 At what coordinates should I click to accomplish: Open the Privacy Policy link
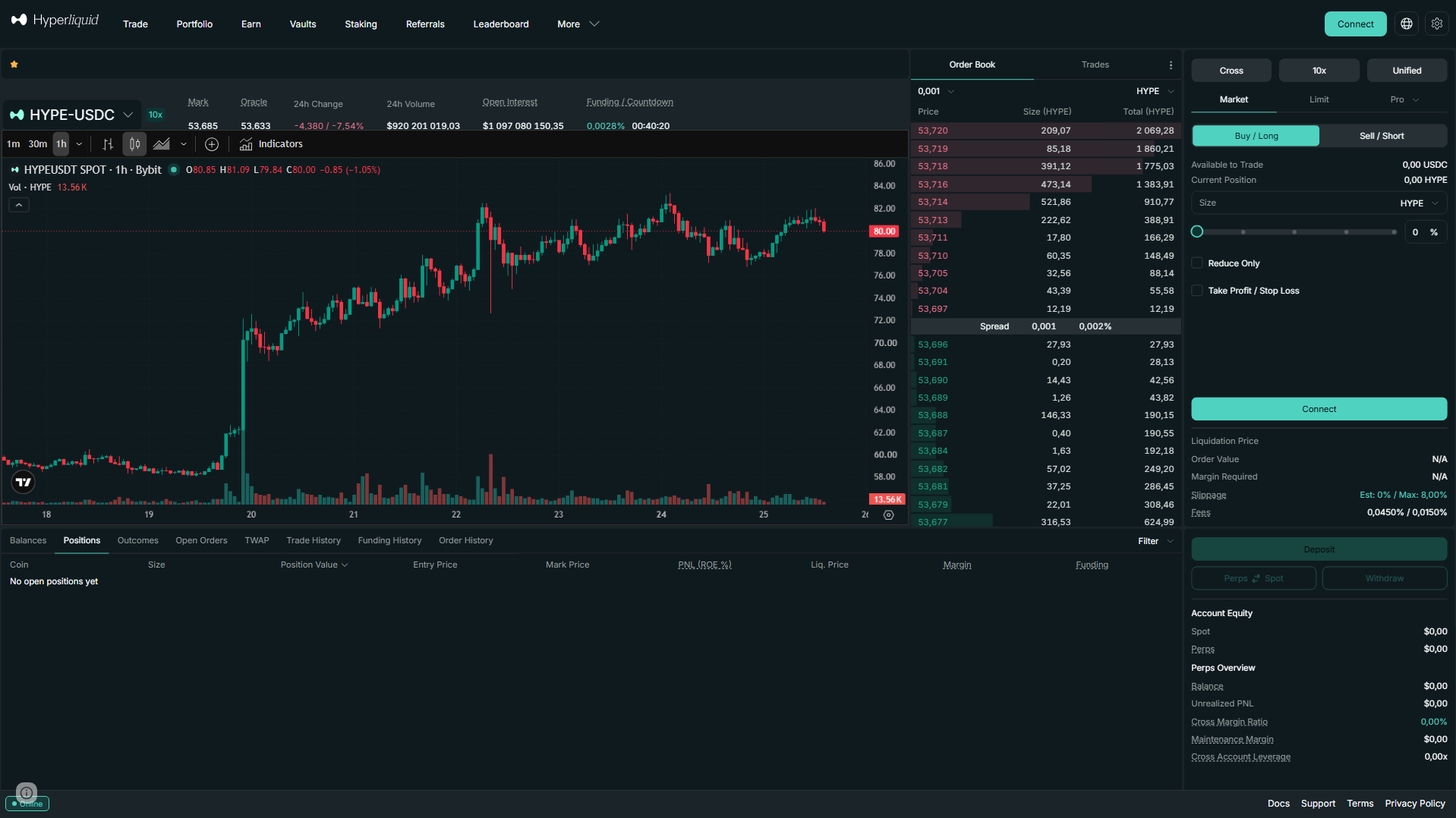tap(1415, 804)
